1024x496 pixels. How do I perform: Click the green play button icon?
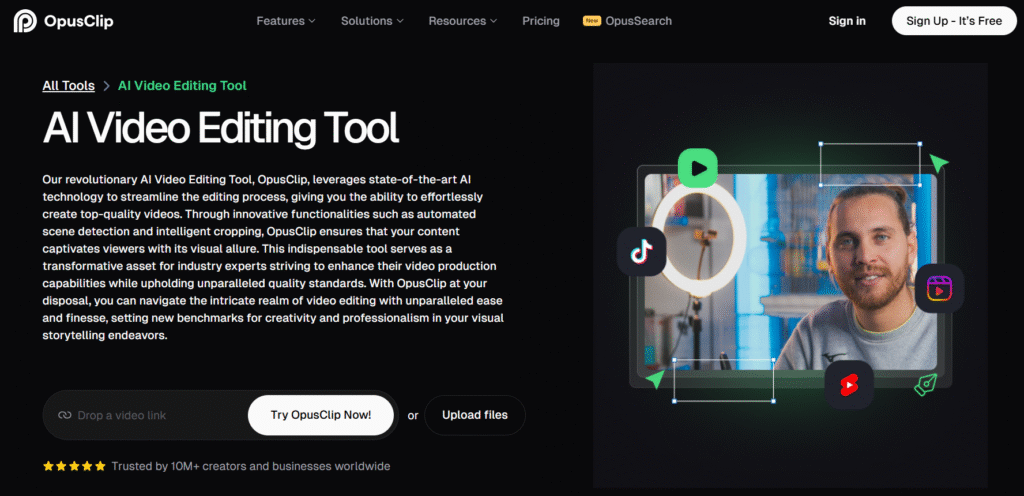[x=697, y=168]
